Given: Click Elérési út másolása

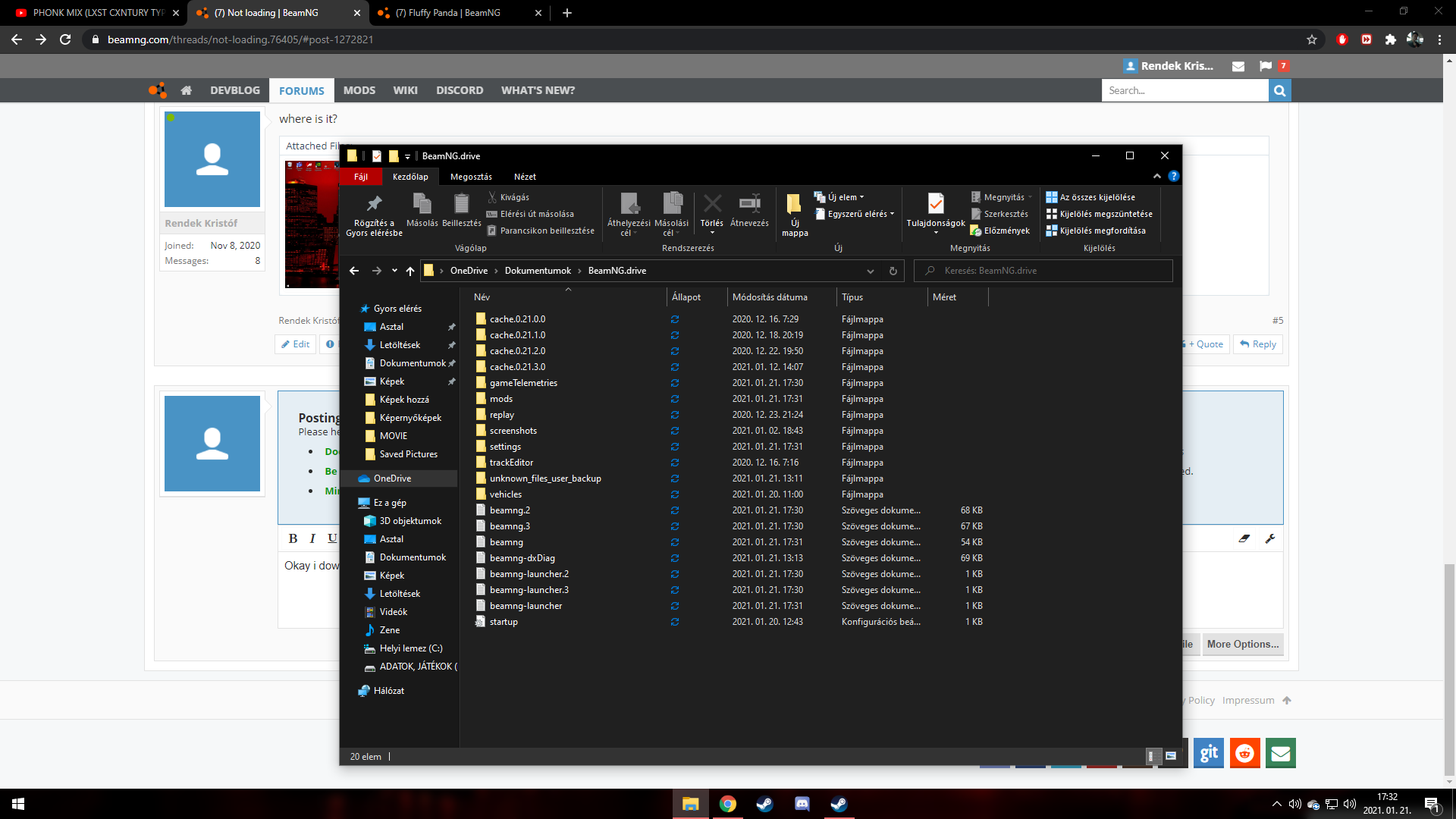Looking at the screenshot, I should pyautogui.click(x=530, y=214).
